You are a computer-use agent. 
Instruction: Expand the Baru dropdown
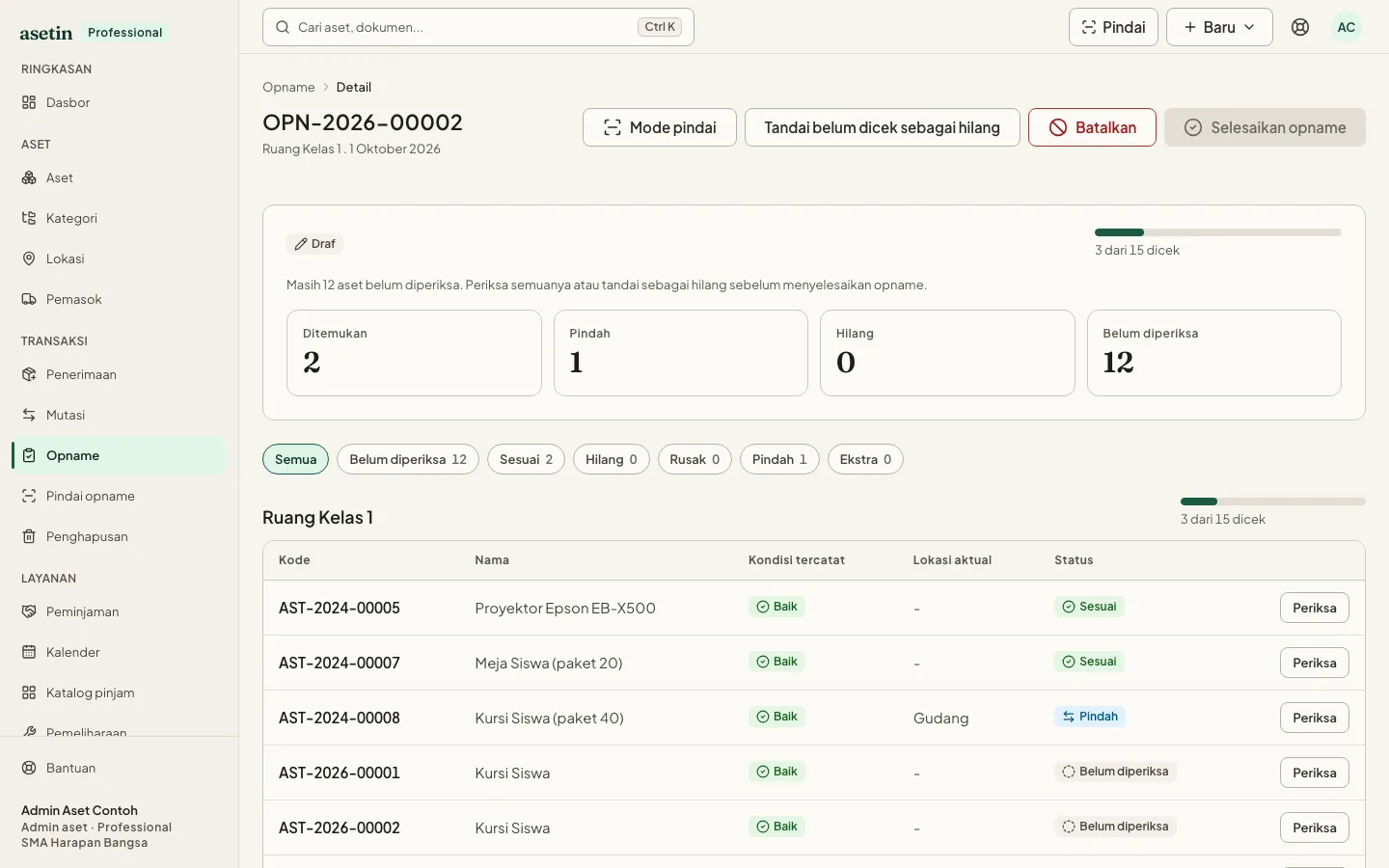click(x=1219, y=27)
